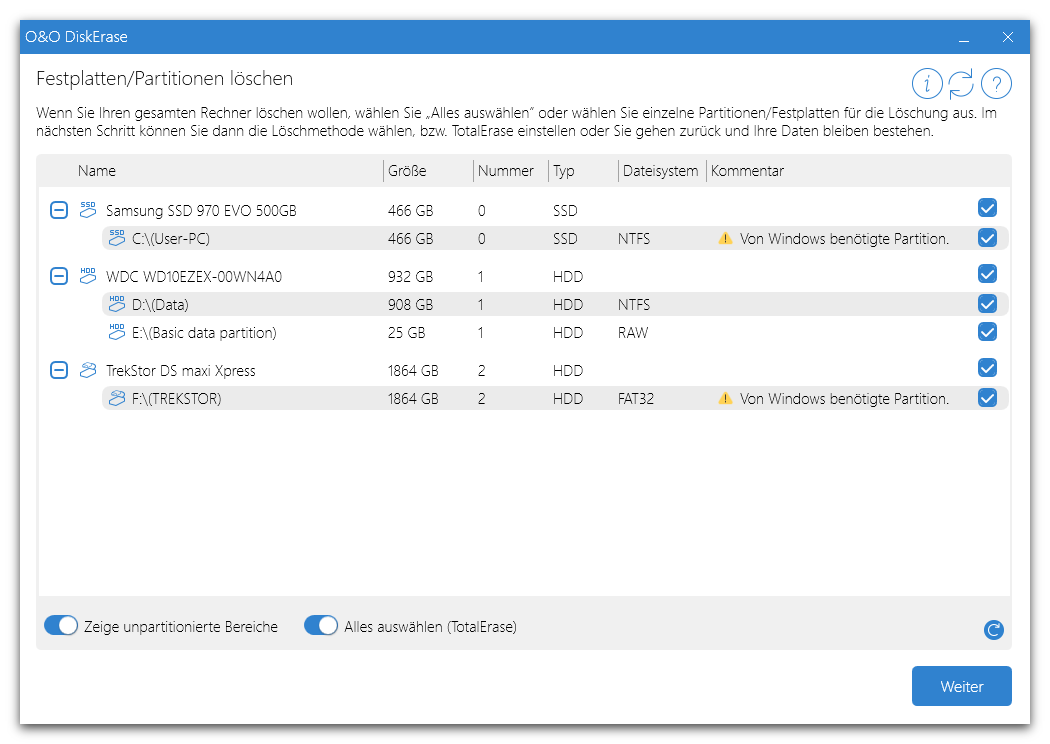Click the D:\(Data) partition HDD icon

[x=117, y=304]
